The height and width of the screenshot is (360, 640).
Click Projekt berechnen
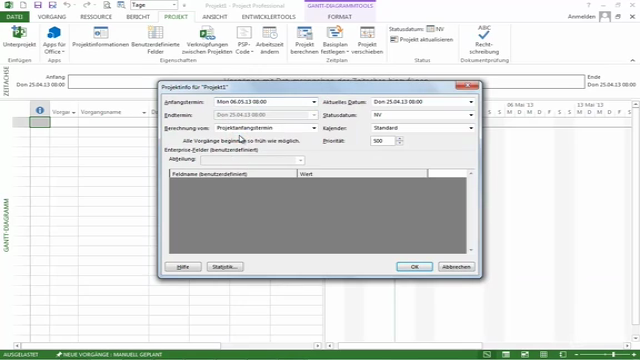click(304, 40)
